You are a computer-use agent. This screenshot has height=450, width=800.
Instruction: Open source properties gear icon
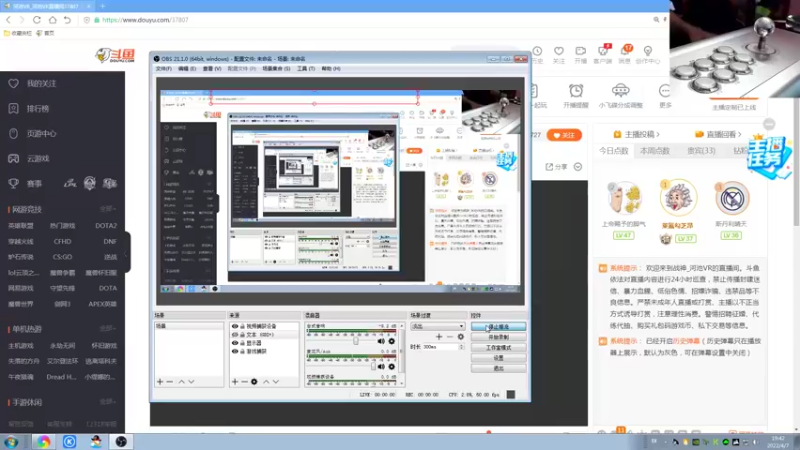tap(254, 382)
